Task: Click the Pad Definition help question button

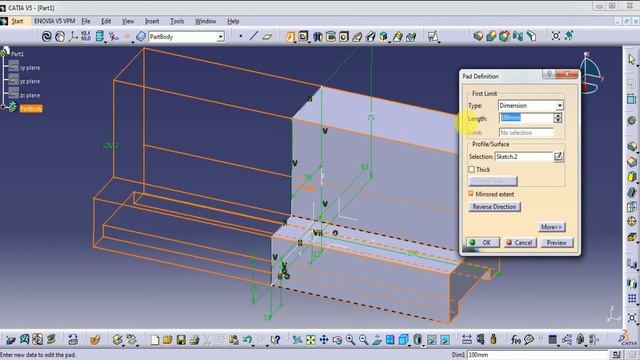Action: (x=549, y=74)
